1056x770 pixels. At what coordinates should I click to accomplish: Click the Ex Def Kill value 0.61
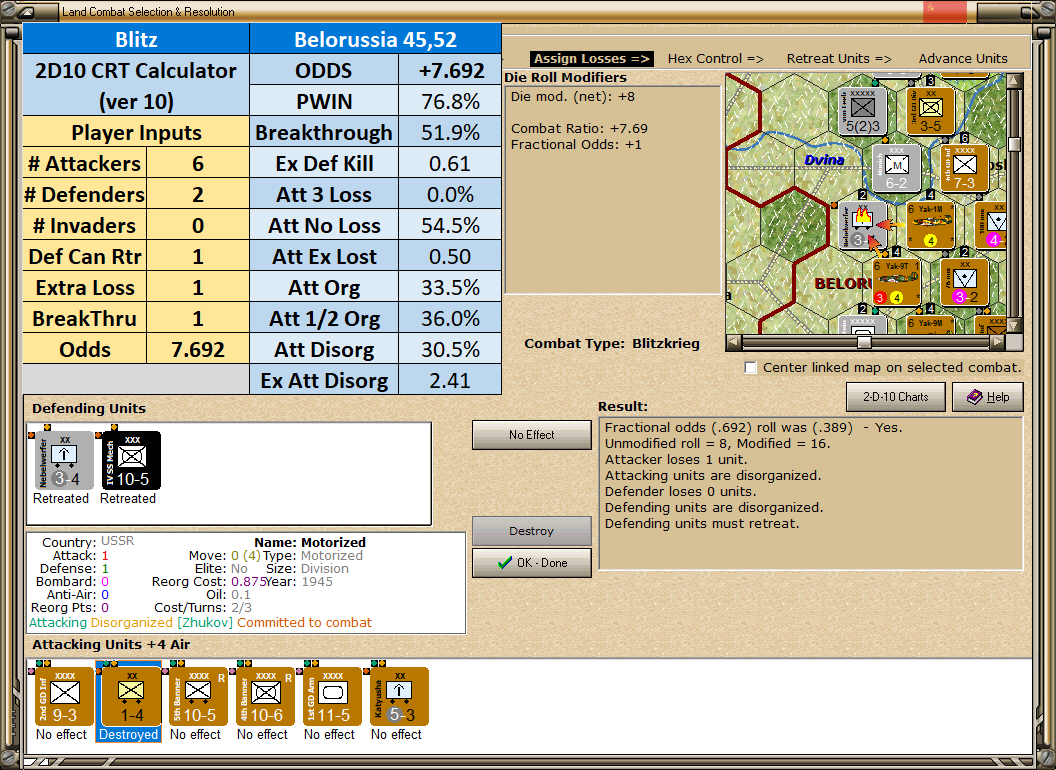coord(450,163)
